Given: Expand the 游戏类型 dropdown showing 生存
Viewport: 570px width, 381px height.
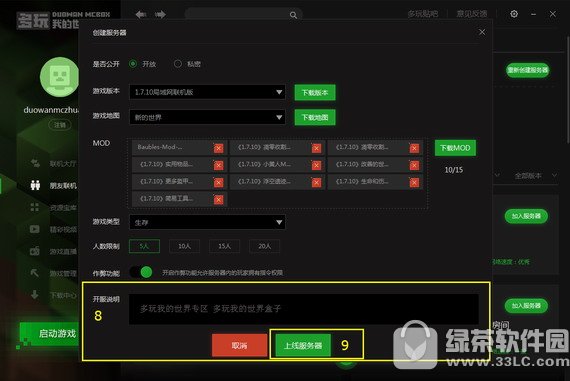Looking at the screenshot, I should point(207,222).
